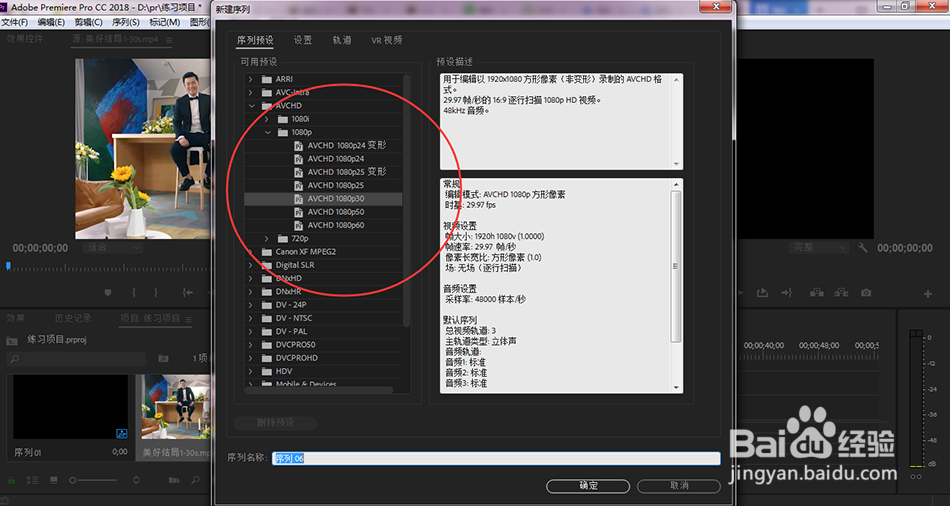Switch to the VR 视频 tab
Screen dimensions: 950x506
pos(387,40)
